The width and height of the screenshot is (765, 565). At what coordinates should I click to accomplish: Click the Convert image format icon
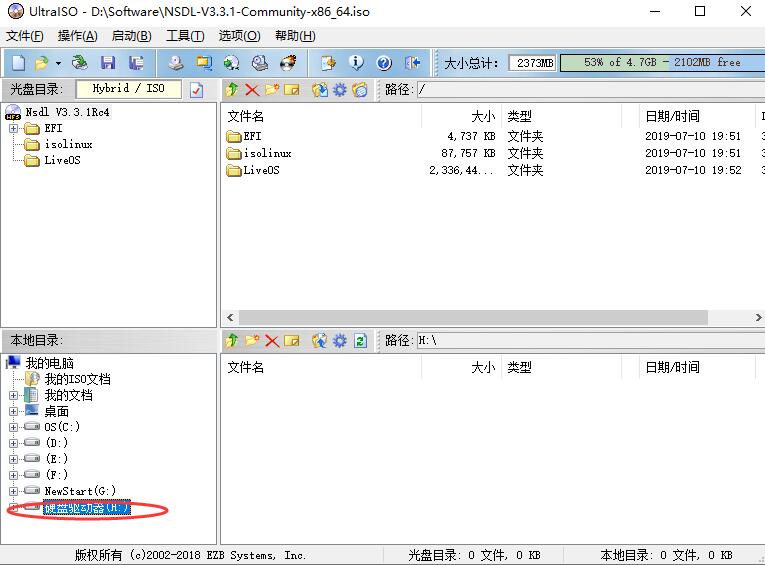[204, 63]
